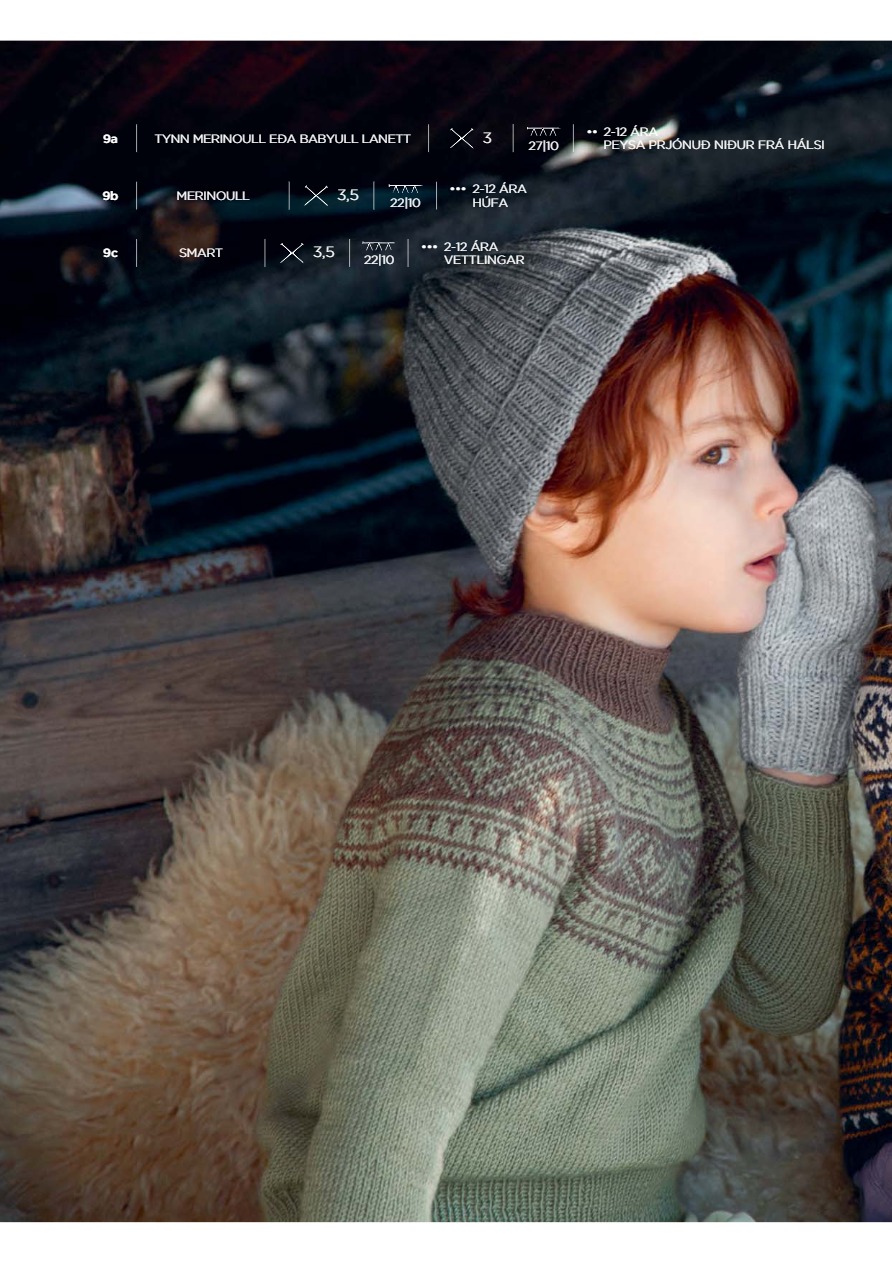This screenshot has width=892, height=1263.
Task: Click the VETTLINGAR pattern title
Action: pos(484,260)
